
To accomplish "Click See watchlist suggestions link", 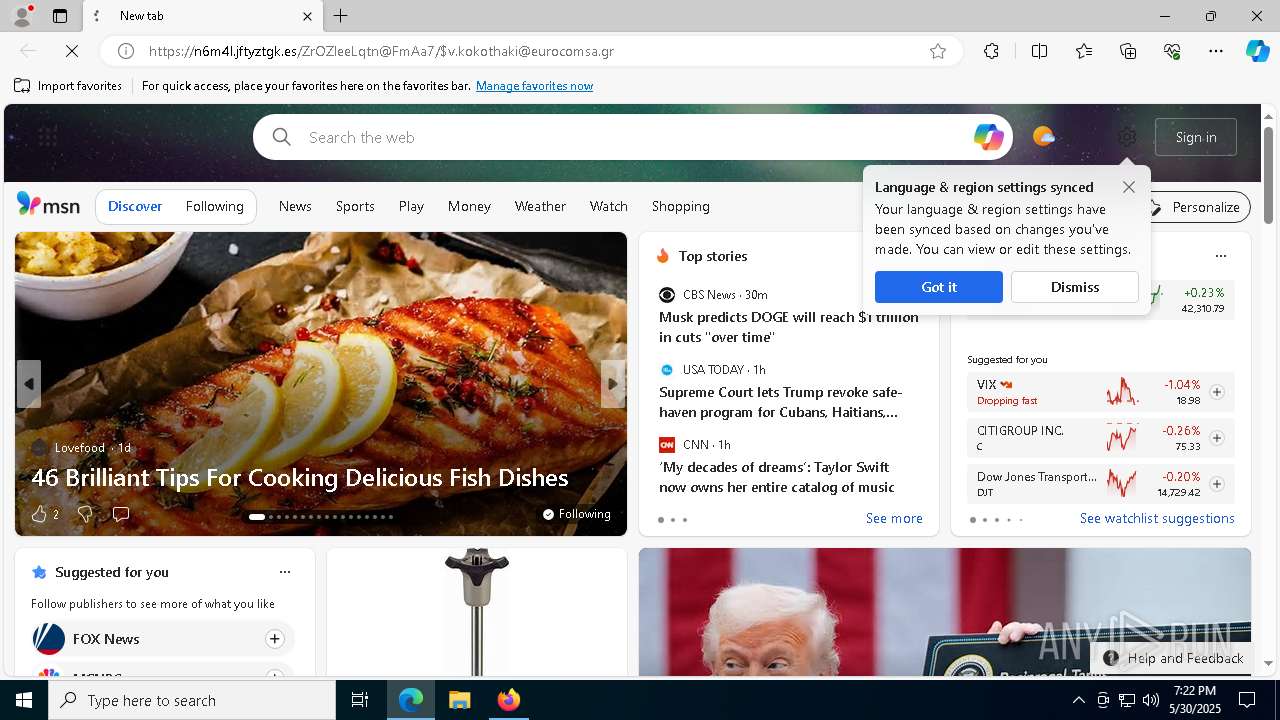I will (1157, 518).
